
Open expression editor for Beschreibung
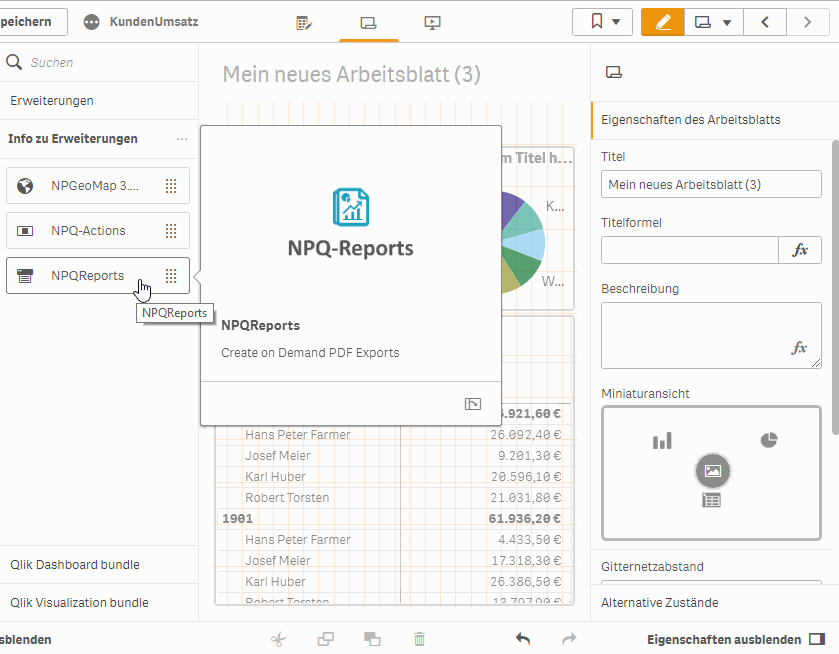(799, 348)
